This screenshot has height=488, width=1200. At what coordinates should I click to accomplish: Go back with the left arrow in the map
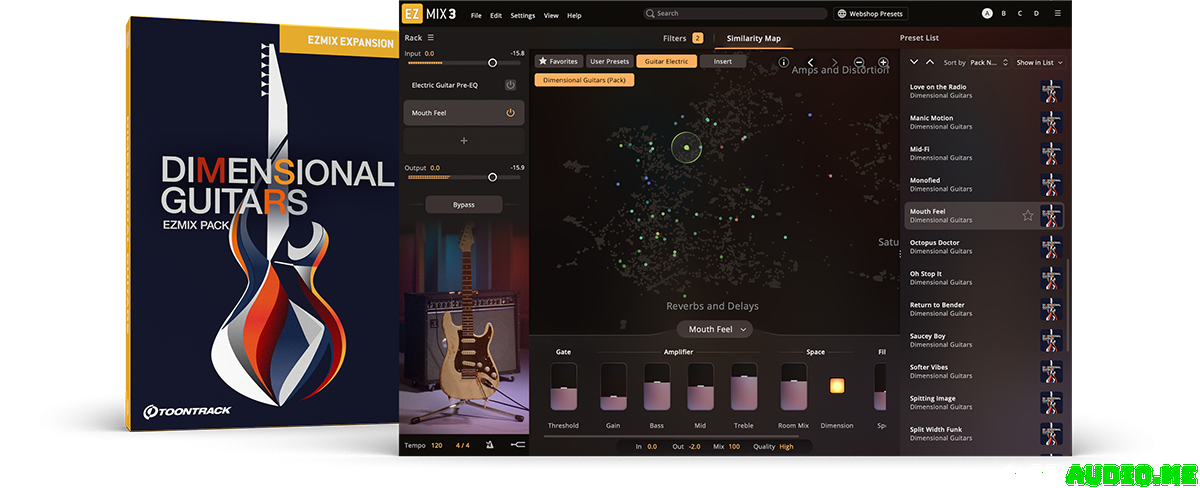810,62
